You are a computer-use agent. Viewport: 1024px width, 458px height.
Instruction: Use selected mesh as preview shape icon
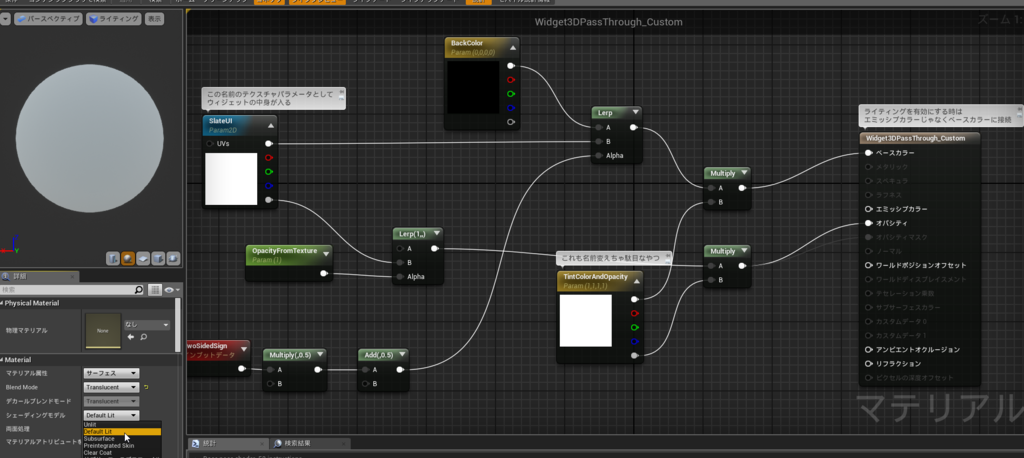coord(173,258)
